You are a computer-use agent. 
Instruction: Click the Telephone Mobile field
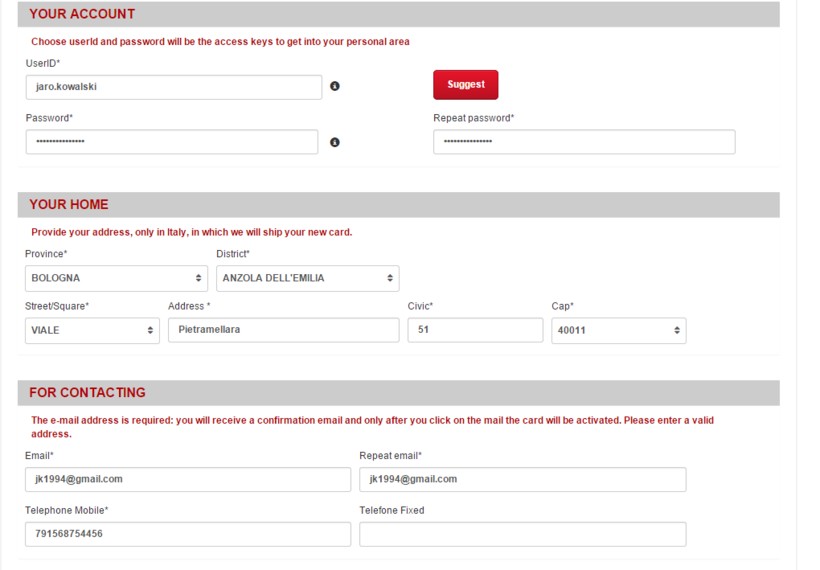click(x=188, y=534)
